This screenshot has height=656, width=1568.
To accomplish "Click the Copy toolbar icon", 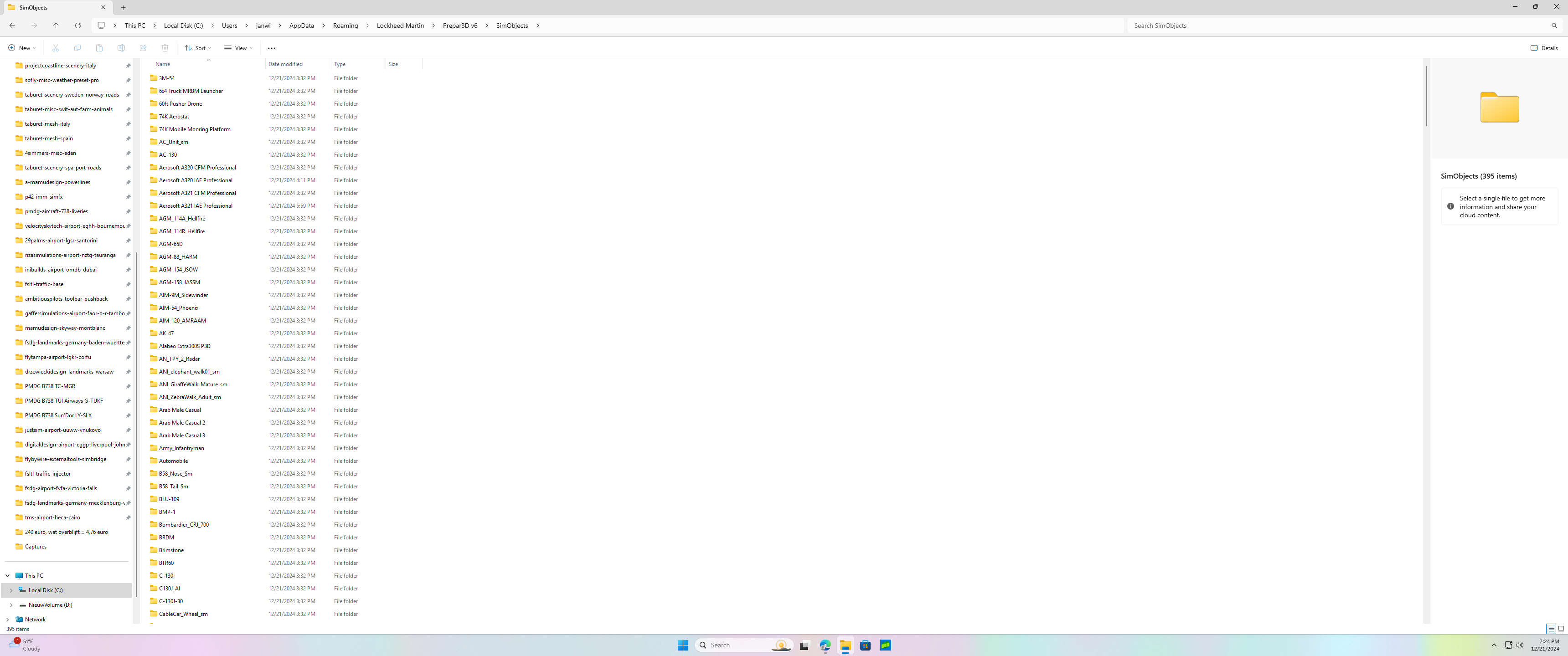I will (77, 48).
